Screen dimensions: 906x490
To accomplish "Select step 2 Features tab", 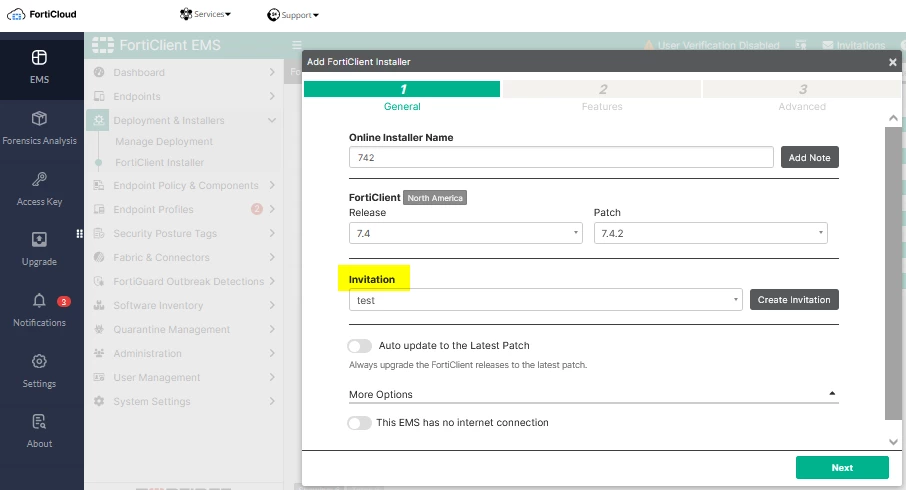I will point(602,96).
